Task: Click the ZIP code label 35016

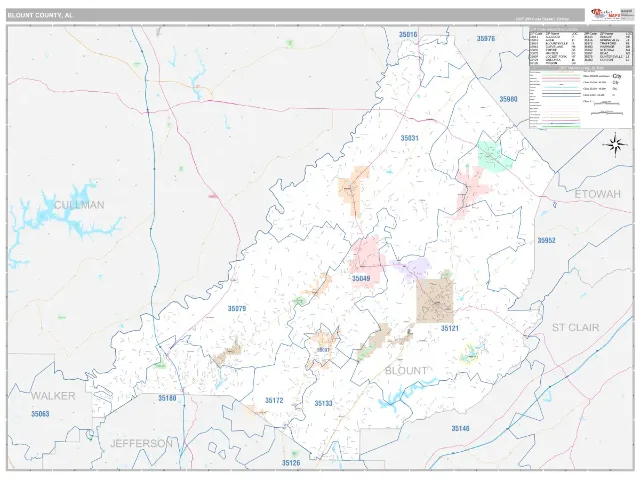Action: tap(408, 35)
